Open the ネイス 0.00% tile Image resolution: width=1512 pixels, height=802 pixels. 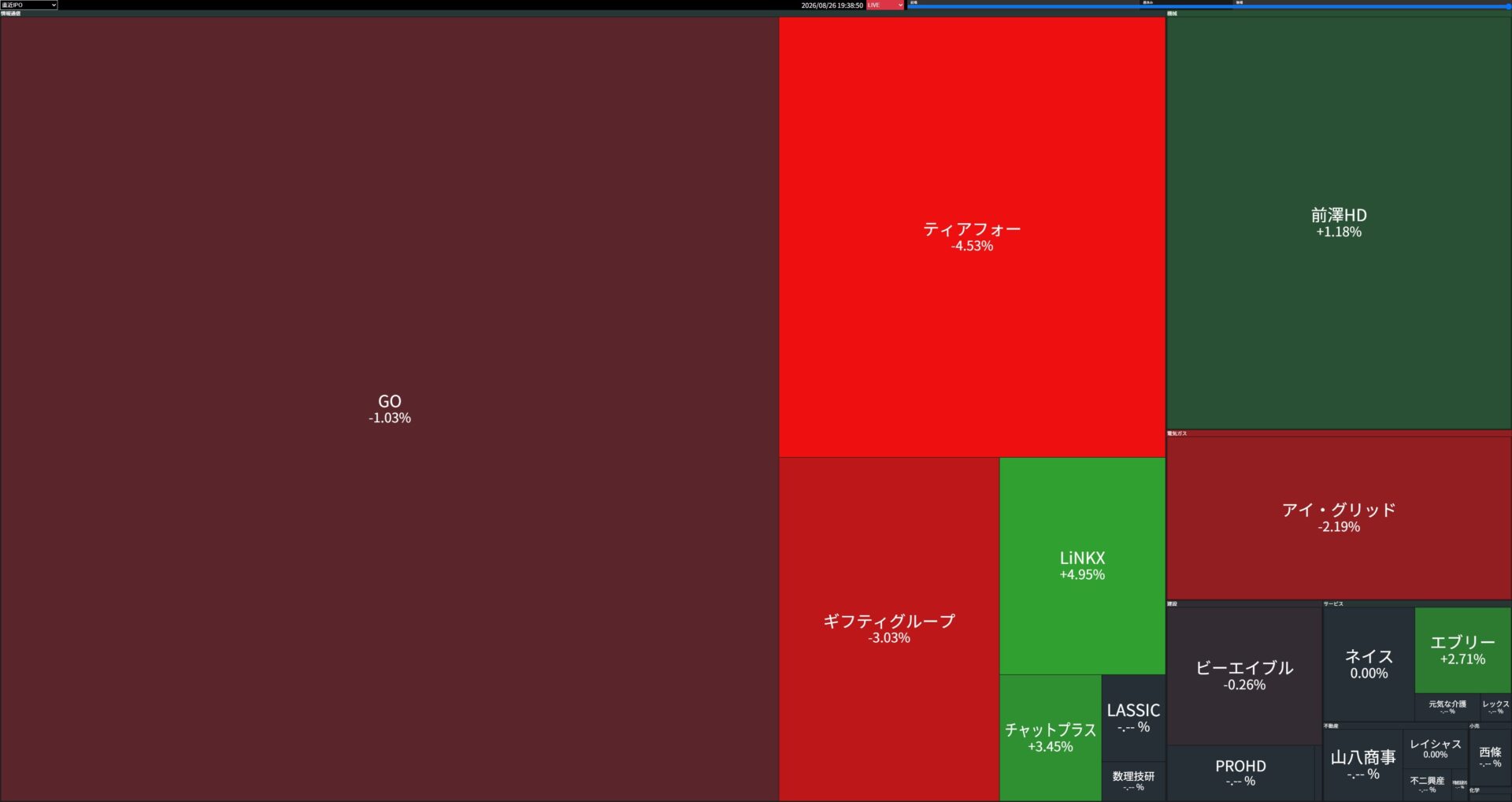1369,664
